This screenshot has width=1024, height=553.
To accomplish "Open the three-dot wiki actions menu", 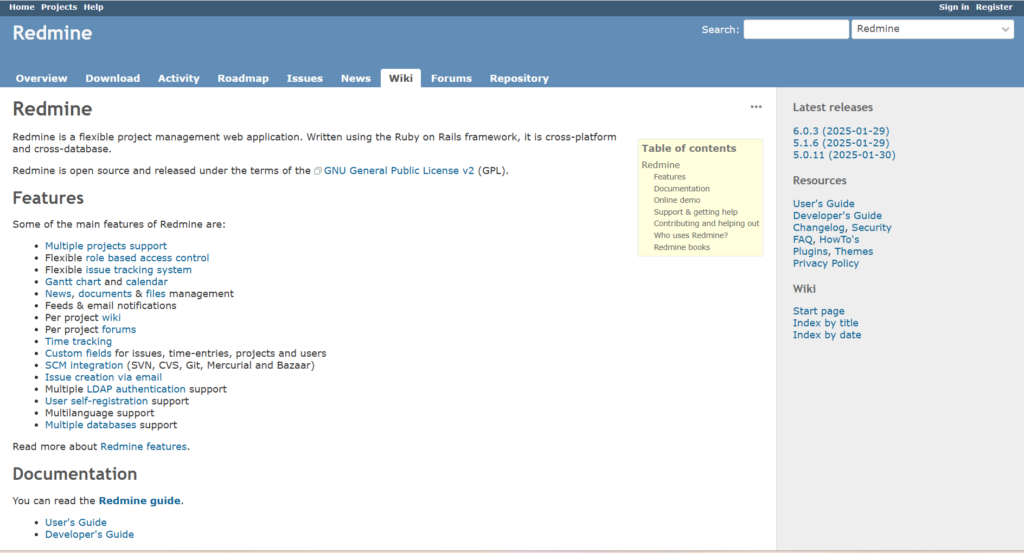I will pos(756,107).
